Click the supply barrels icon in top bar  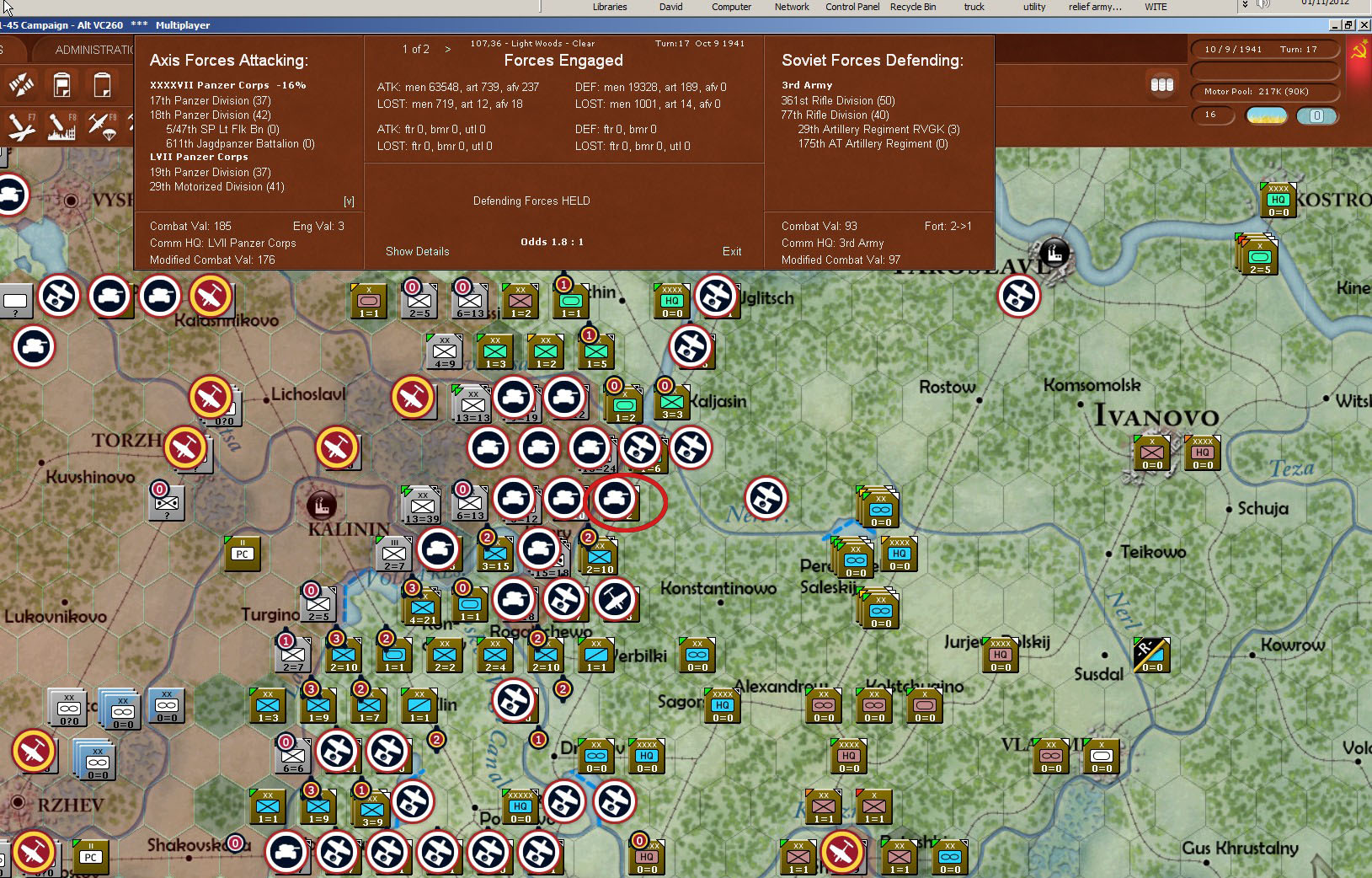[1162, 84]
